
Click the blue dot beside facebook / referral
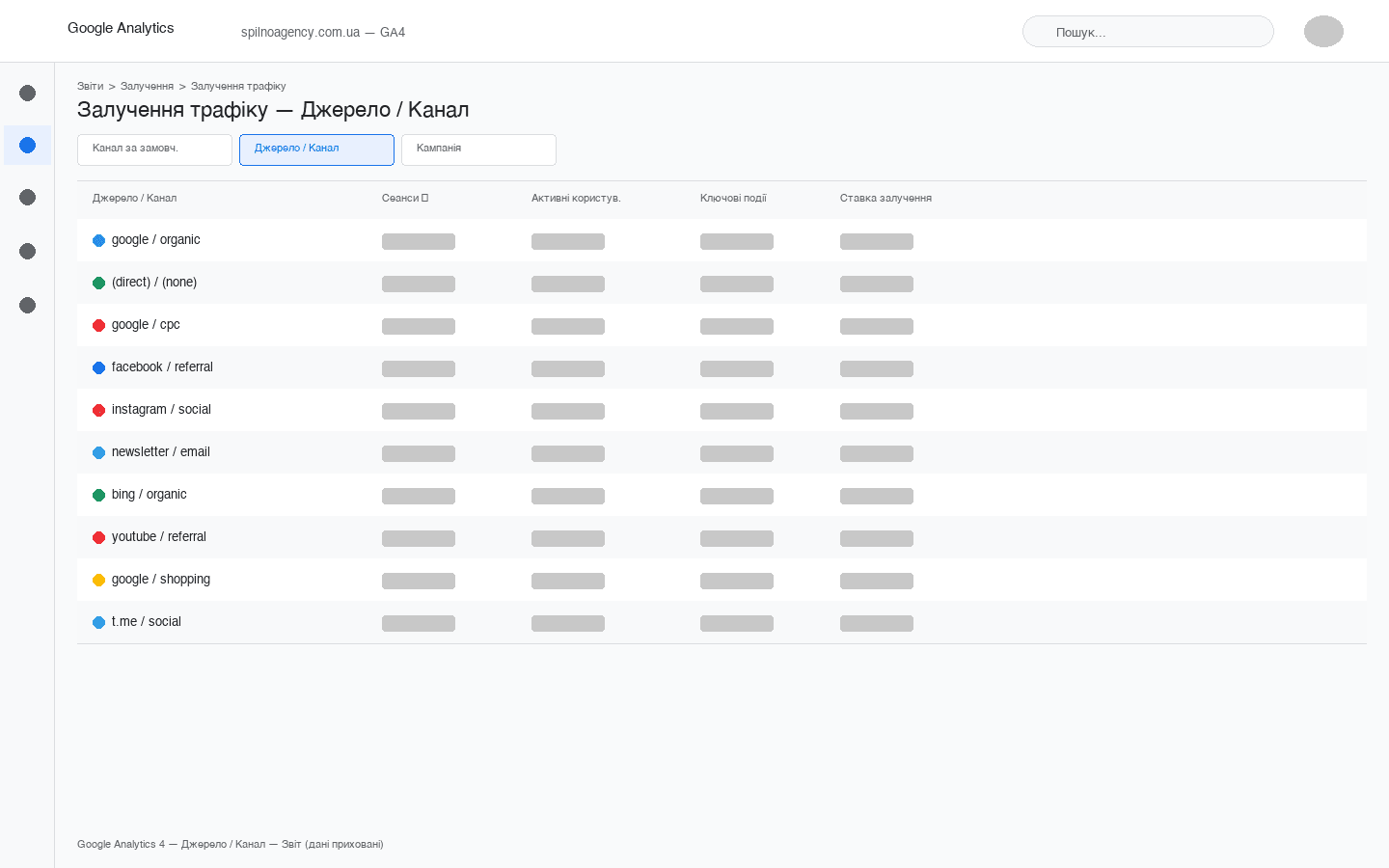coord(98,368)
